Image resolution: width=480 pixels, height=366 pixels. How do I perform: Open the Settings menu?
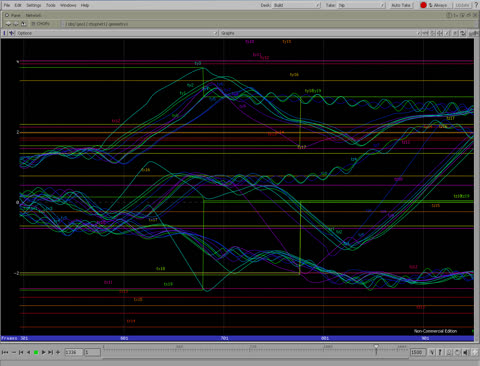[x=34, y=5]
